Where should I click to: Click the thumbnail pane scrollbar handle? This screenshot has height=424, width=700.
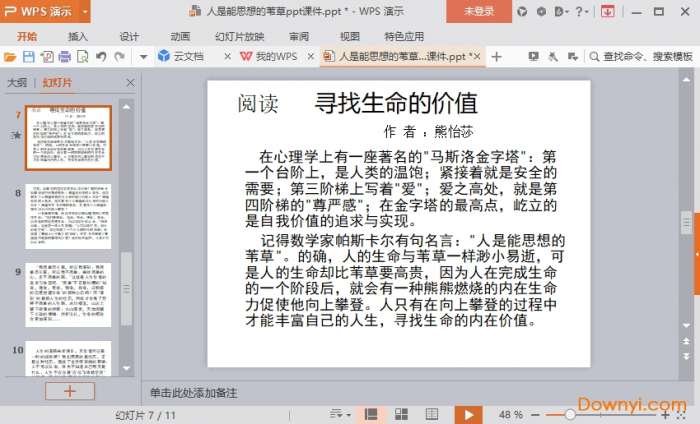[126, 289]
